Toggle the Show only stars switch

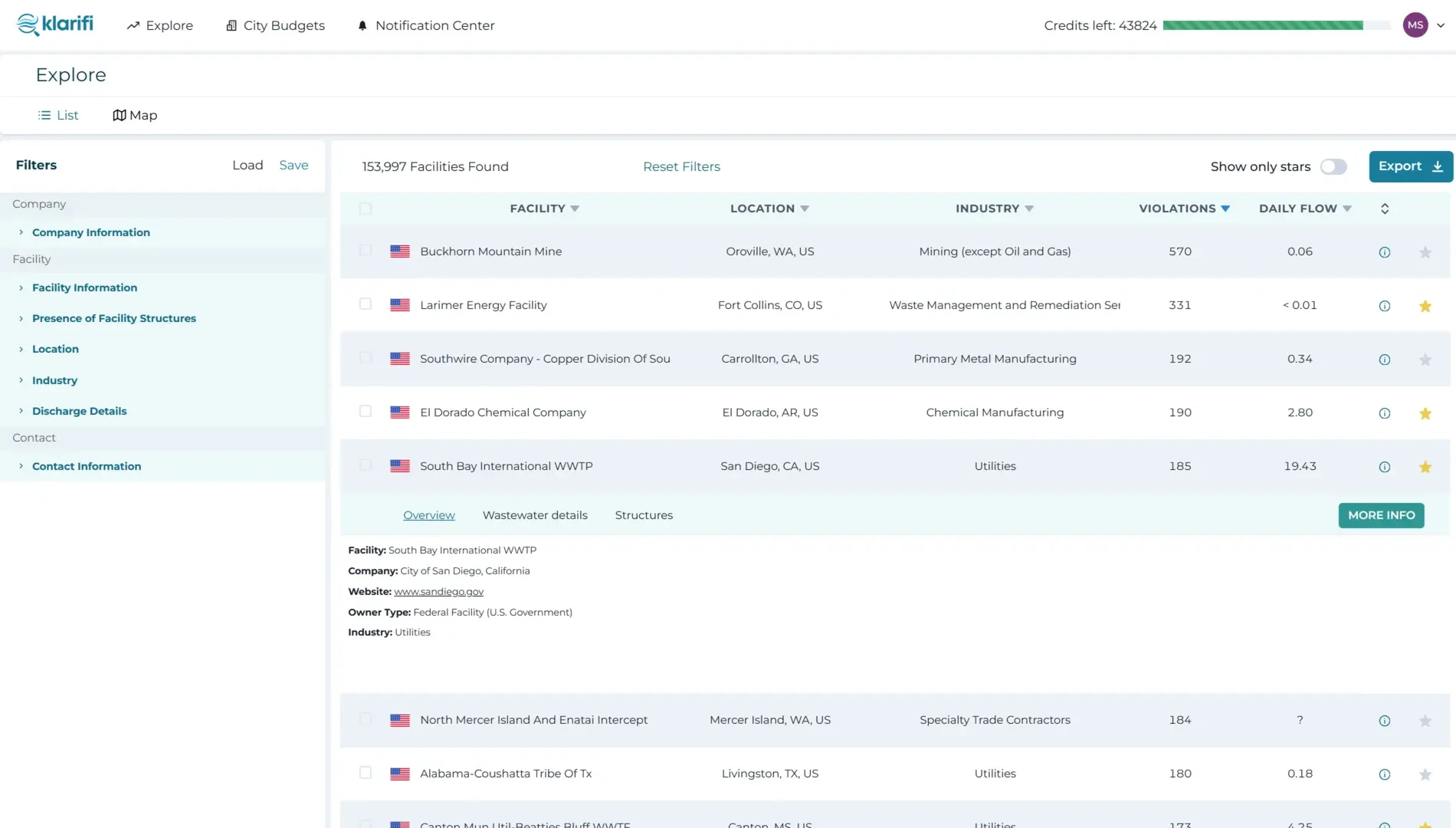click(1333, 166)
